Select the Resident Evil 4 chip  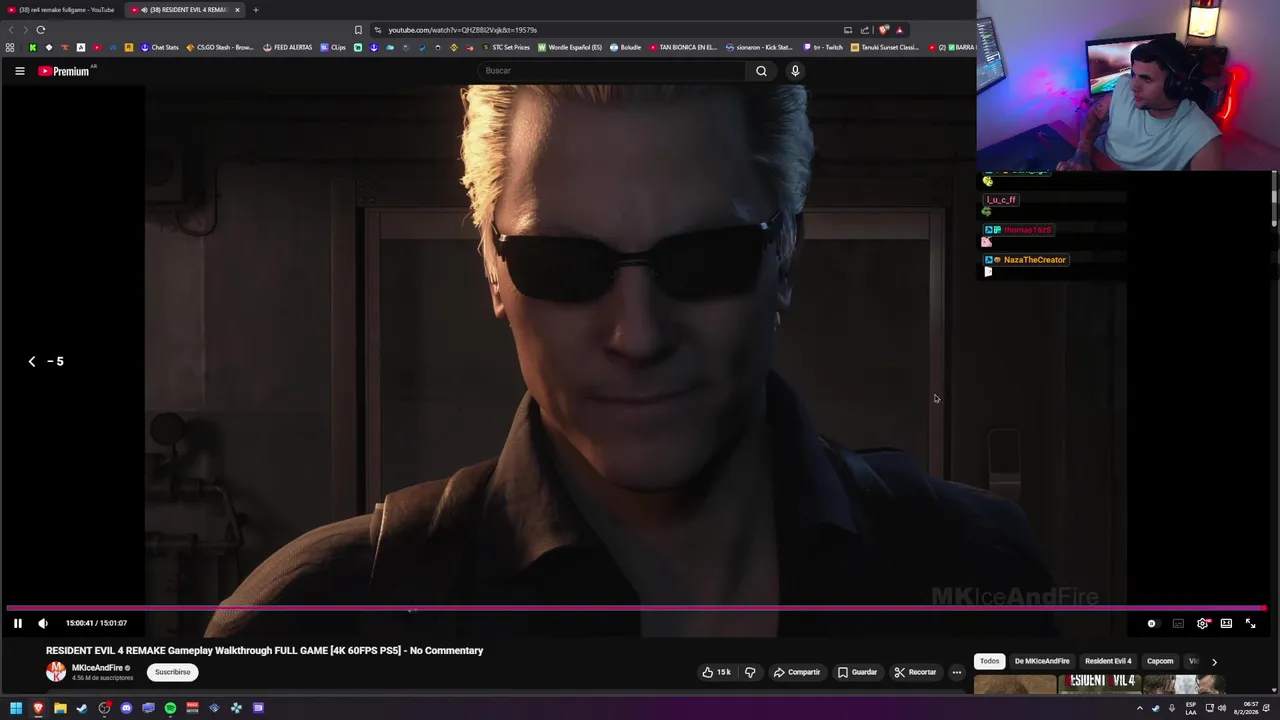pos(1108,661)
